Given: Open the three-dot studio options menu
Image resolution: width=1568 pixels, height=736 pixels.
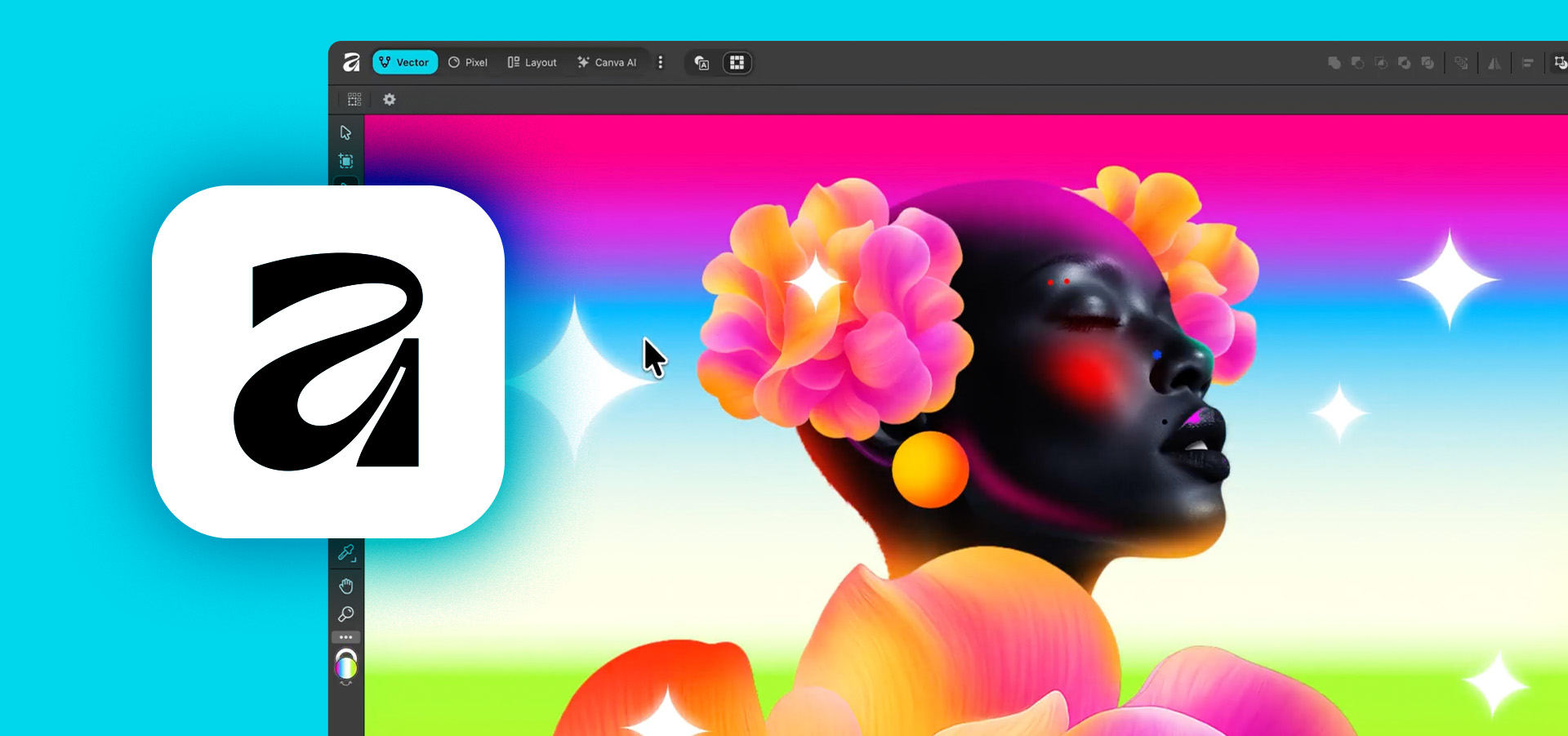Looking at the screenshot, I should point(661,62).
